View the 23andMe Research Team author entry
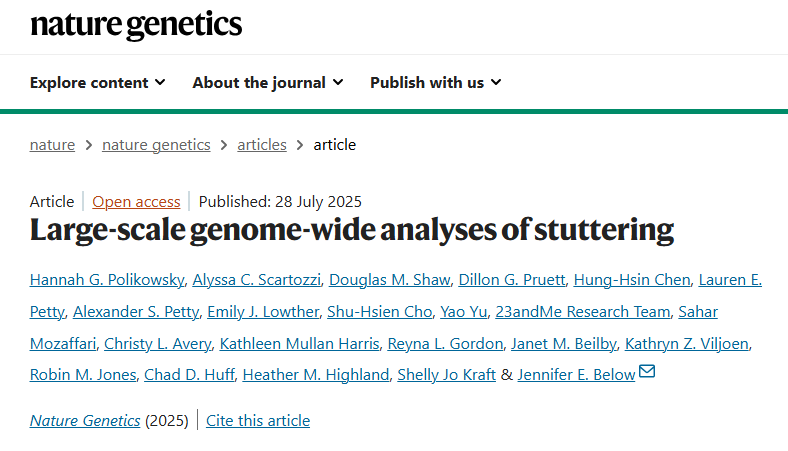This screenshot has height=451, width=788. point(582,312)
